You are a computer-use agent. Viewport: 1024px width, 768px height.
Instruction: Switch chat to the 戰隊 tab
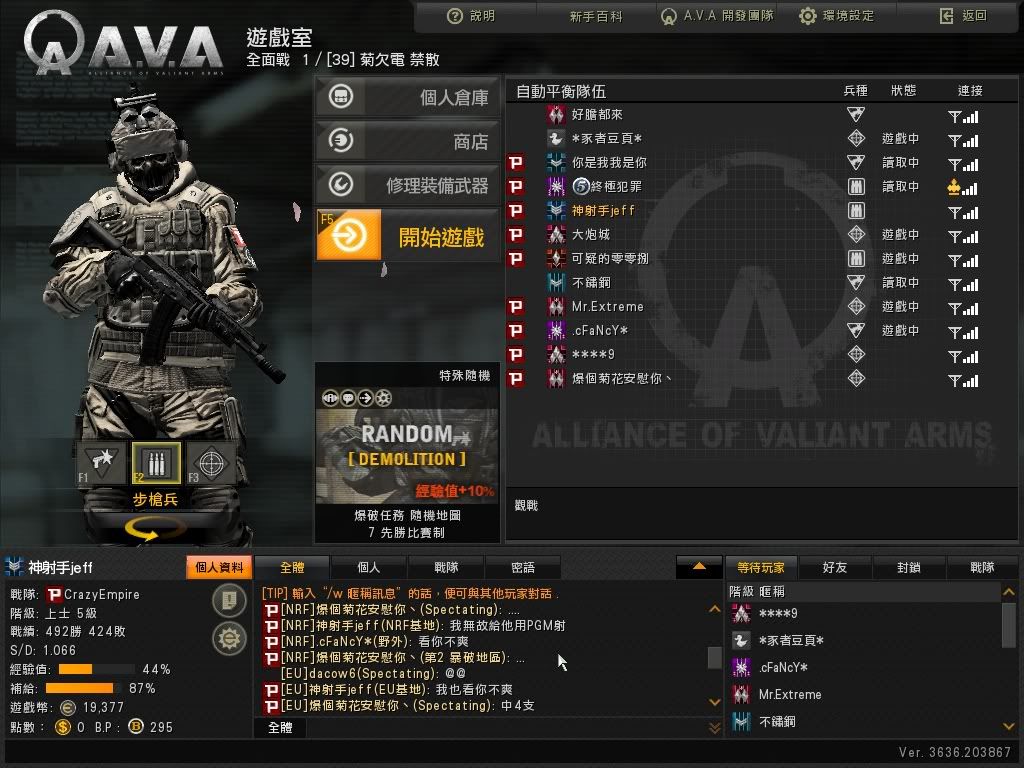point(446,568)
